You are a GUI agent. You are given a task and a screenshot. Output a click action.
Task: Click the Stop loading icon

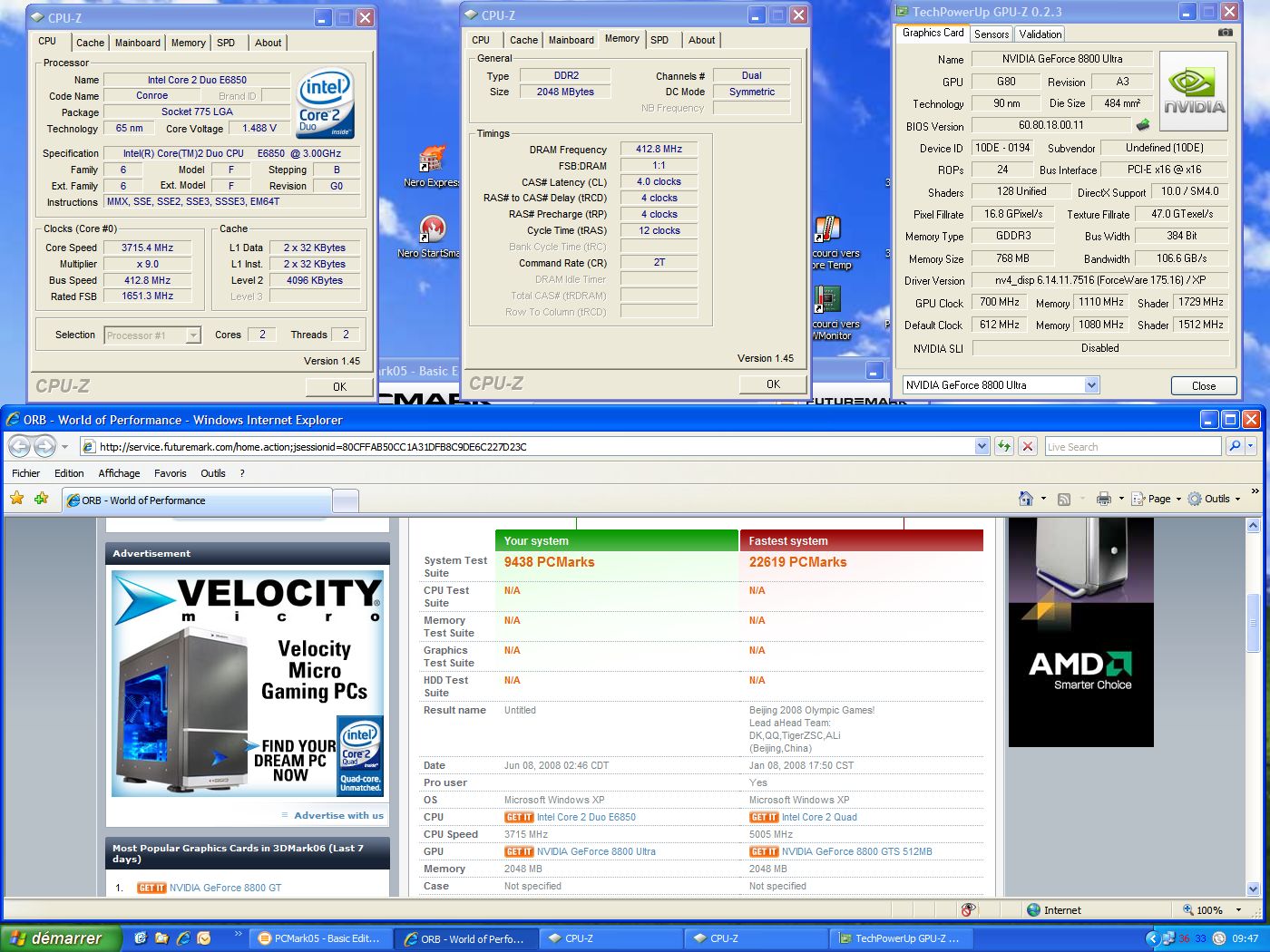tap(1027, 446)
